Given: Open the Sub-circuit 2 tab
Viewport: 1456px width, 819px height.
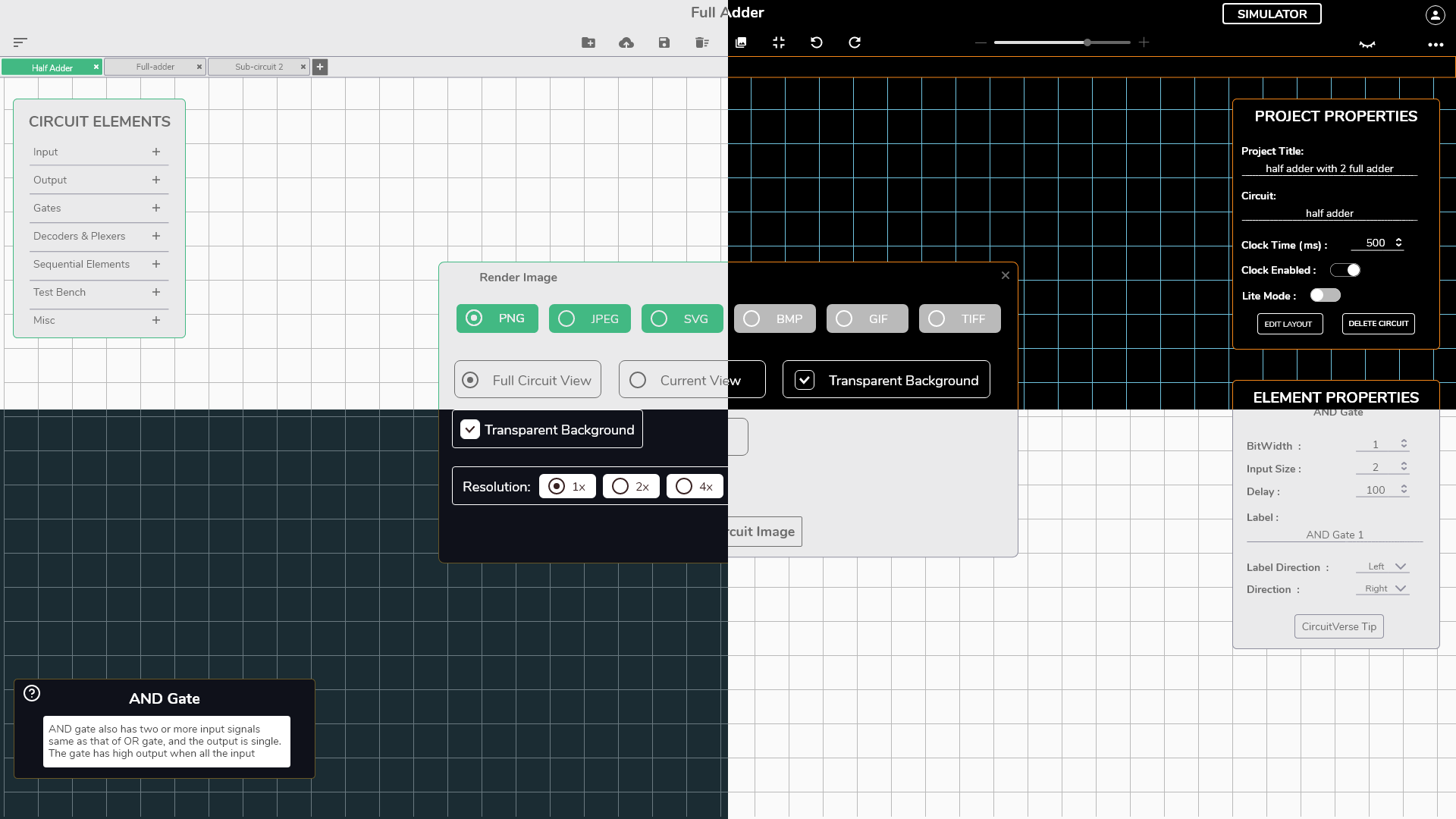Looking at the screenshot, I should [259, 67].
